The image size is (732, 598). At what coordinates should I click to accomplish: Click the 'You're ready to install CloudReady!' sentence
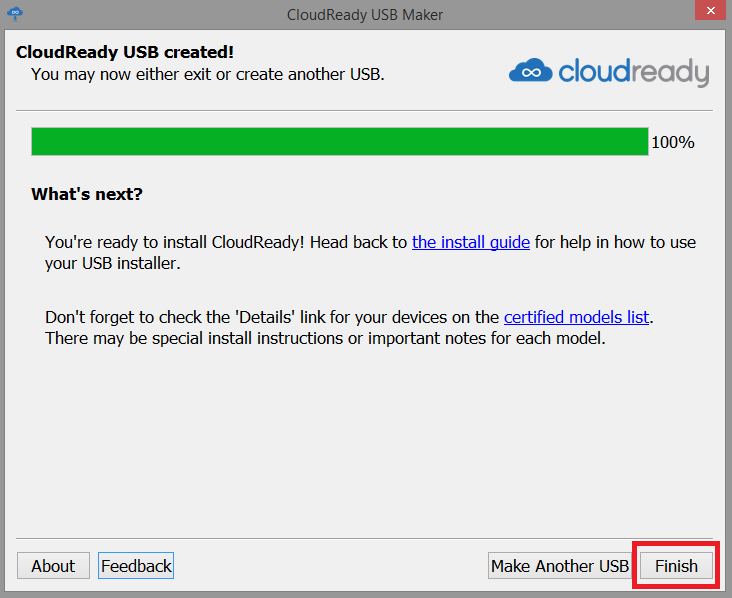tap(226, 242)
